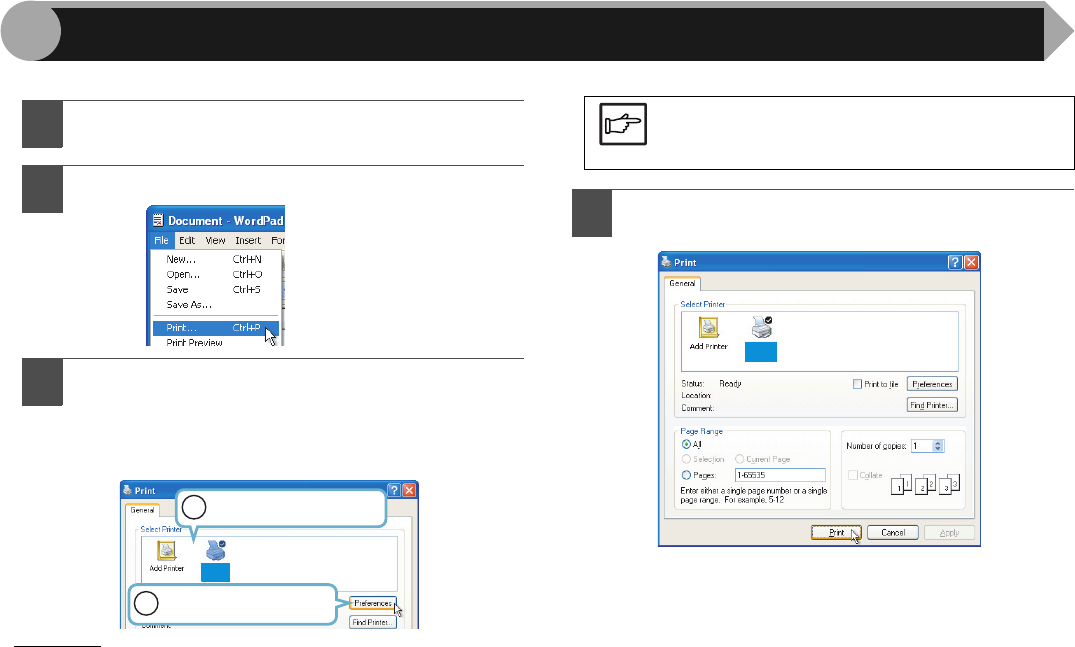Select the Pages radio button
The image size is (1075, 647).
tap(686, 475)
